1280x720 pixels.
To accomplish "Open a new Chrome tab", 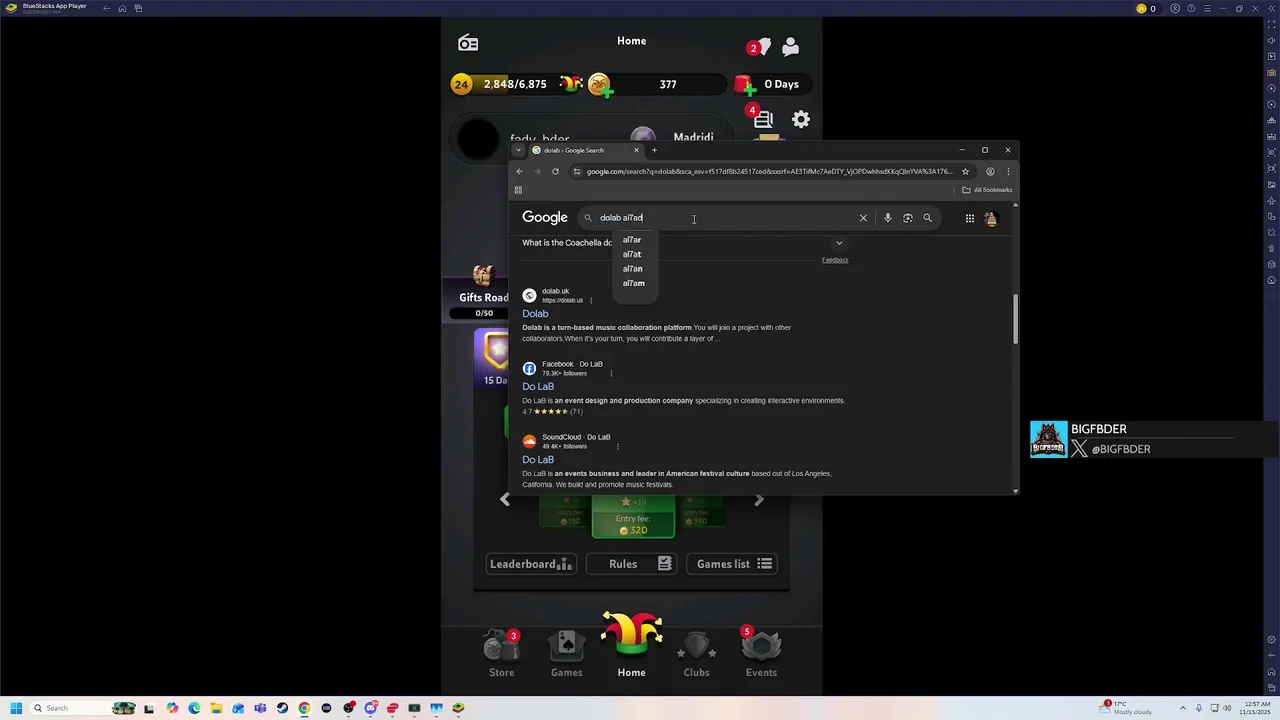I will (654, 150).
